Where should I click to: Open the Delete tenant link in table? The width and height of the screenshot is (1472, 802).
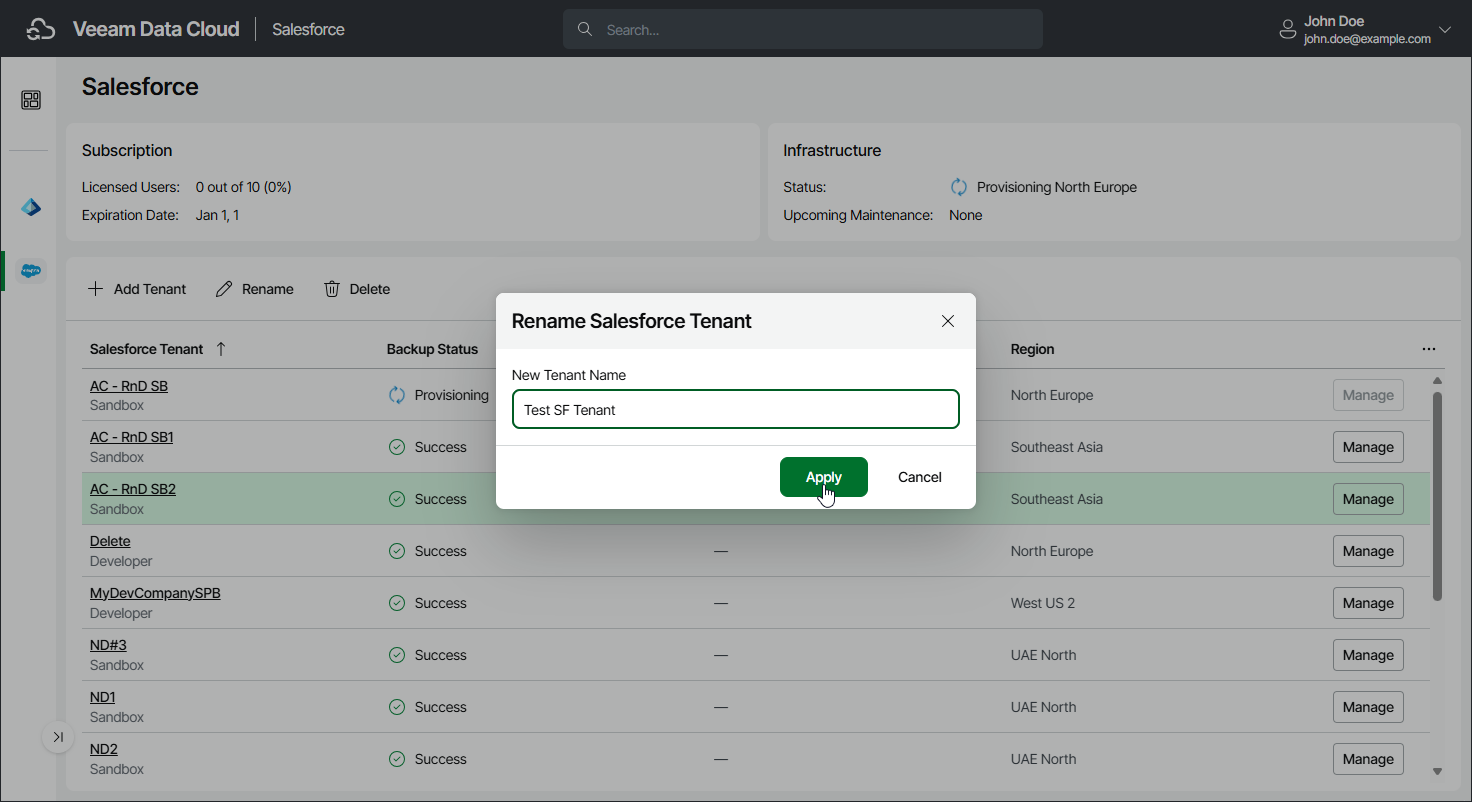click(110, 542)
